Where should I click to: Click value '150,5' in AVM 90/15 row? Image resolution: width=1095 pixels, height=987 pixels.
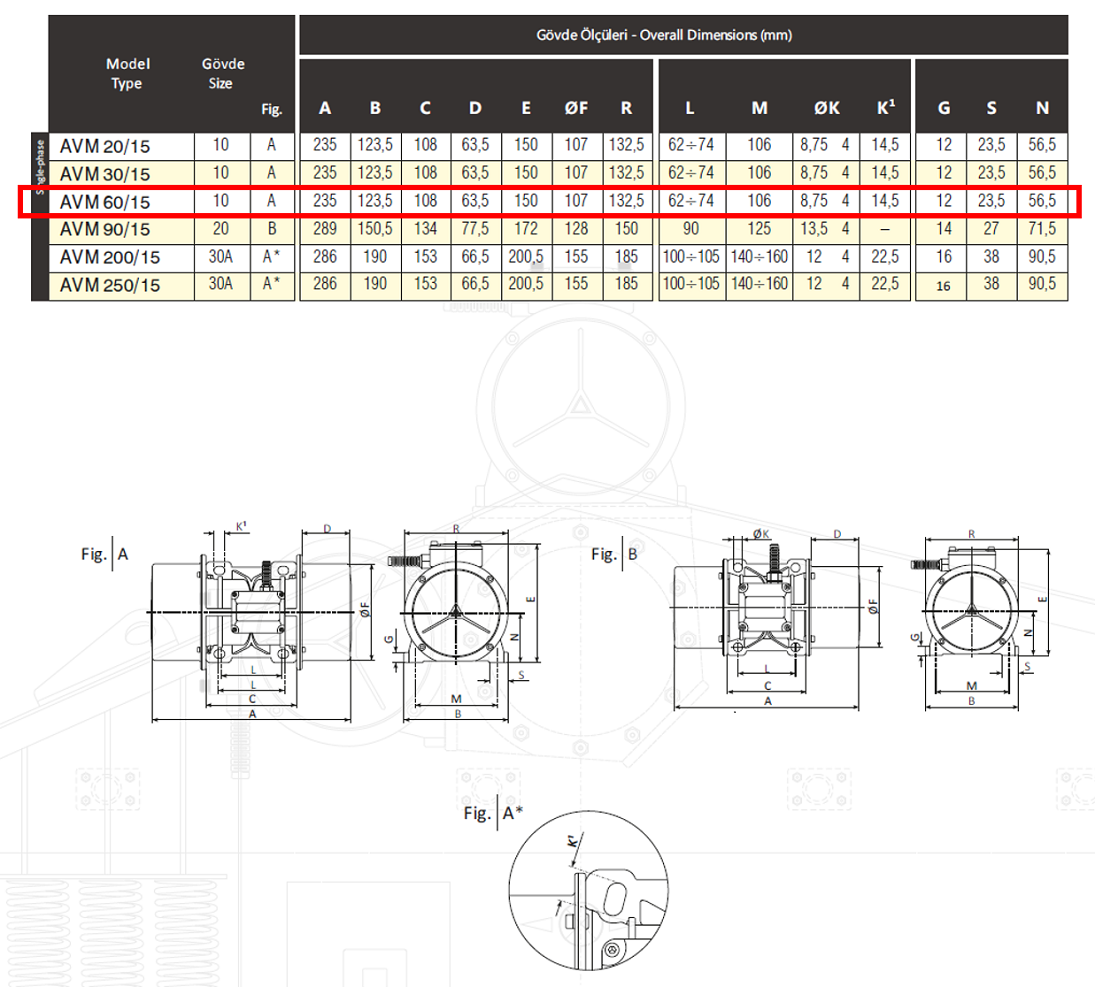[375, 229]
